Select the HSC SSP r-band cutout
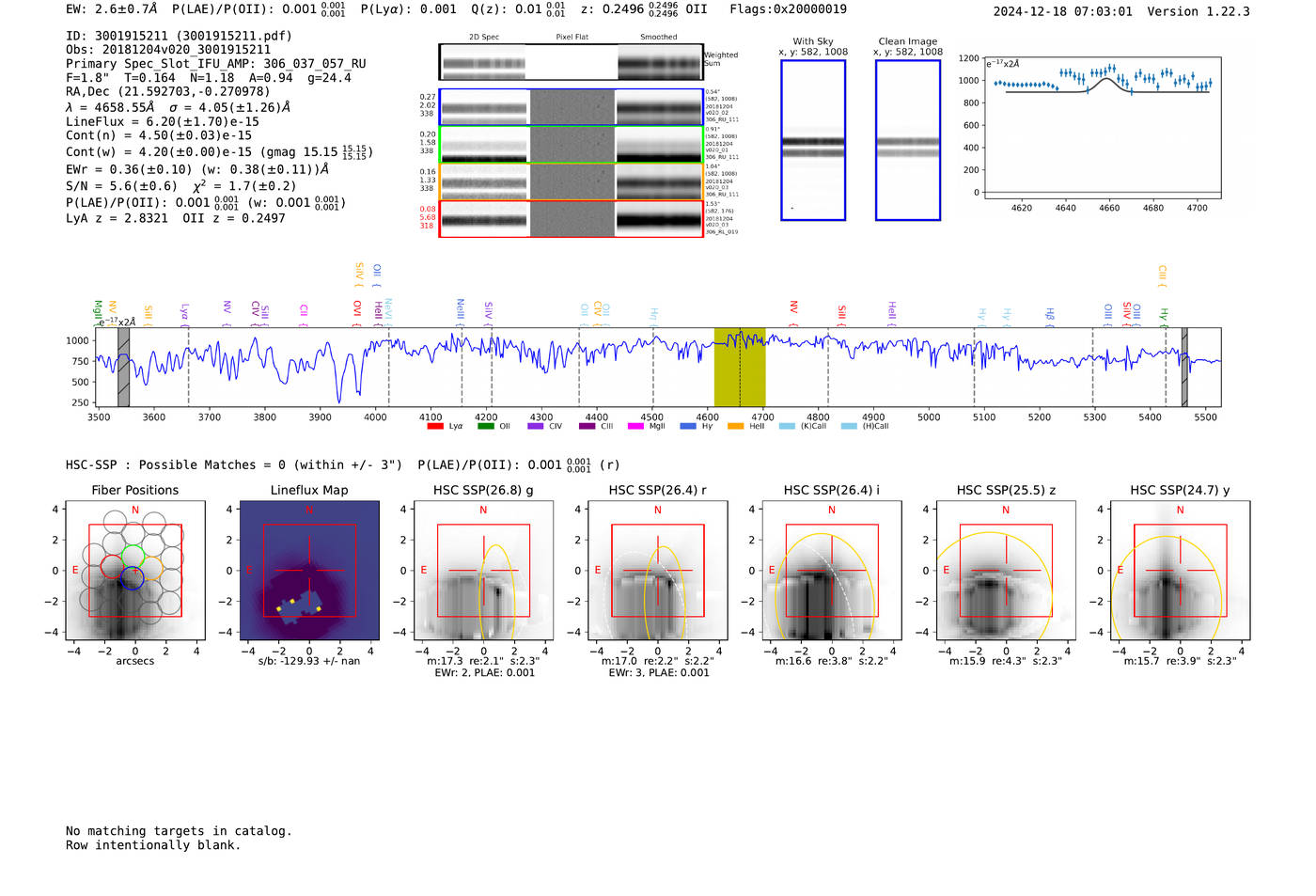This screenshot has height=896, width=1316. click(x=657, y=571)
